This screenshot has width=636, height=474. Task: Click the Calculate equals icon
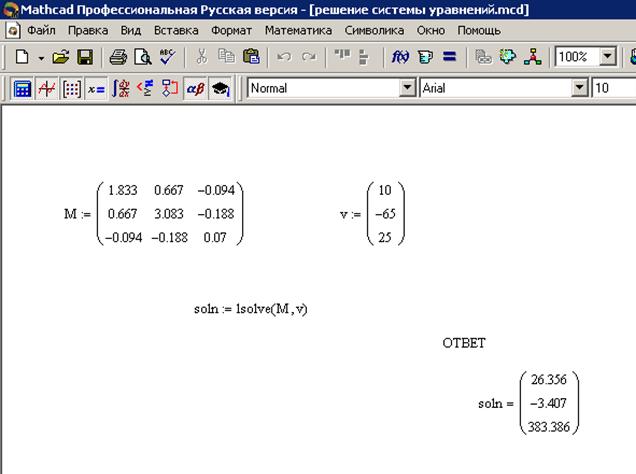[x=449, y=57]
